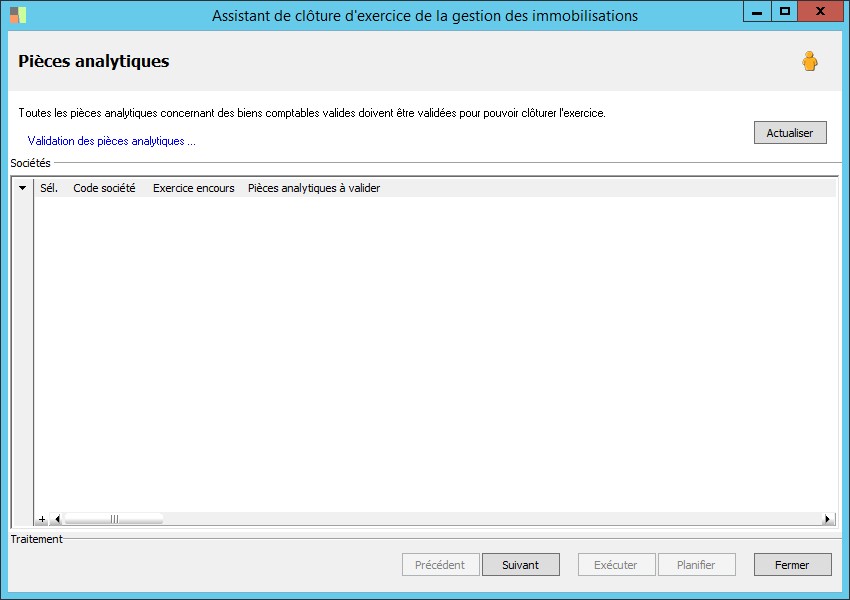Click the Exécuter button
Viewport: 850px width, 600px height.
click(x=616, y=565)
